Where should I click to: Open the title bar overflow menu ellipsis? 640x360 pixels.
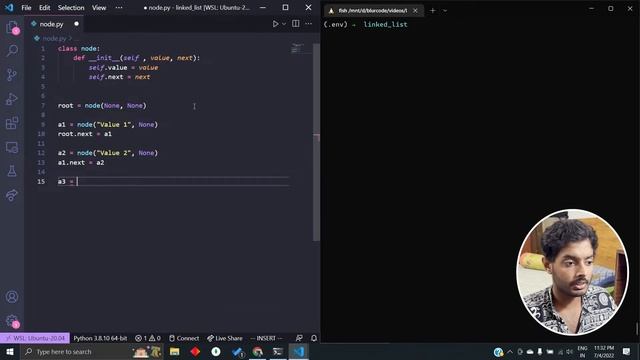119,7
